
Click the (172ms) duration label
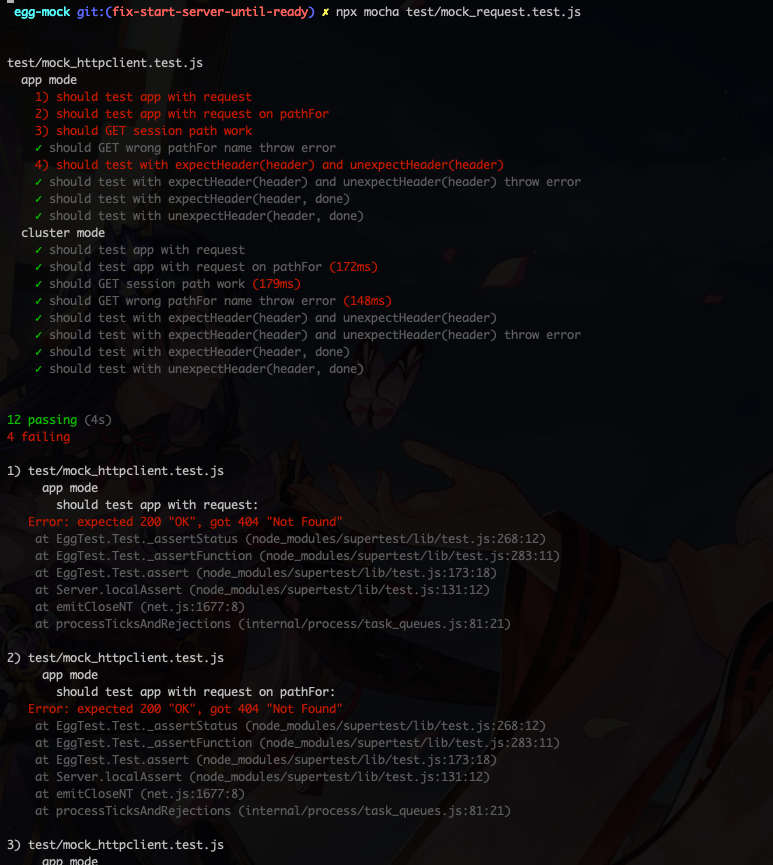coord(353,267)
